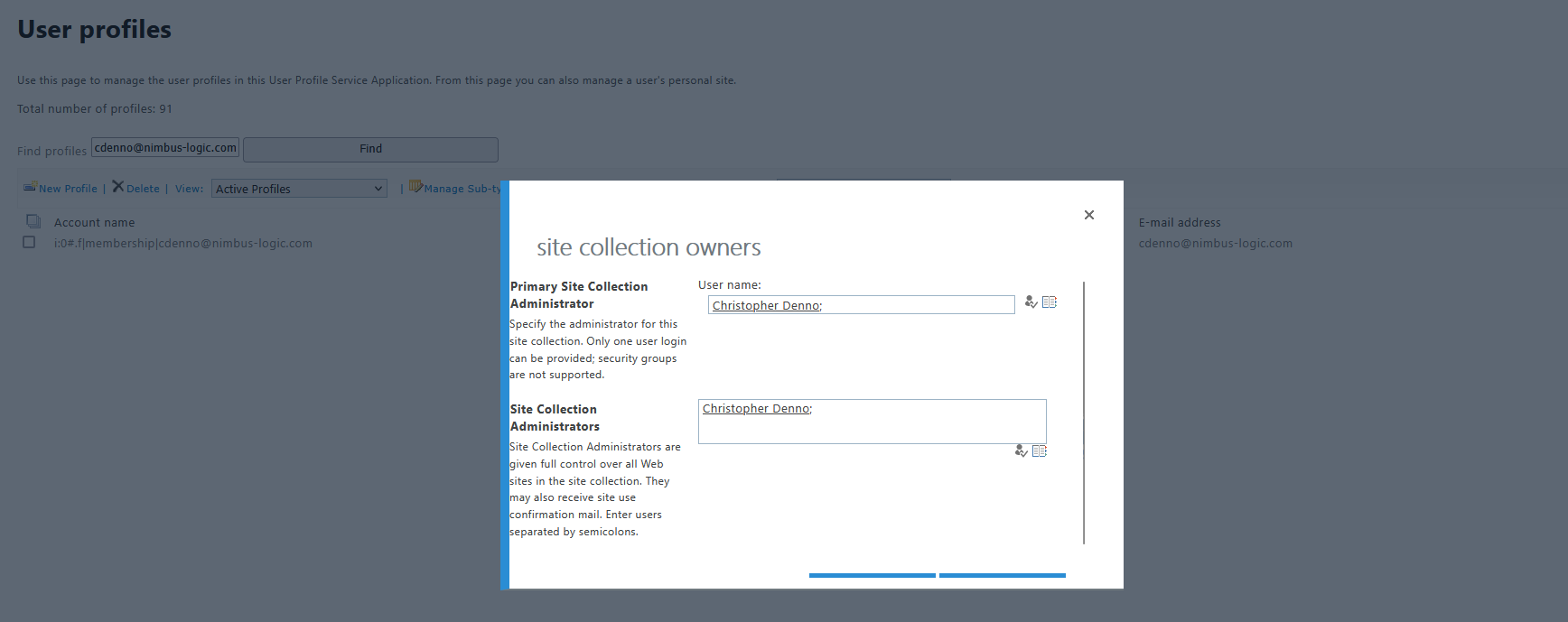Click the Delete link

click(143, 189)
